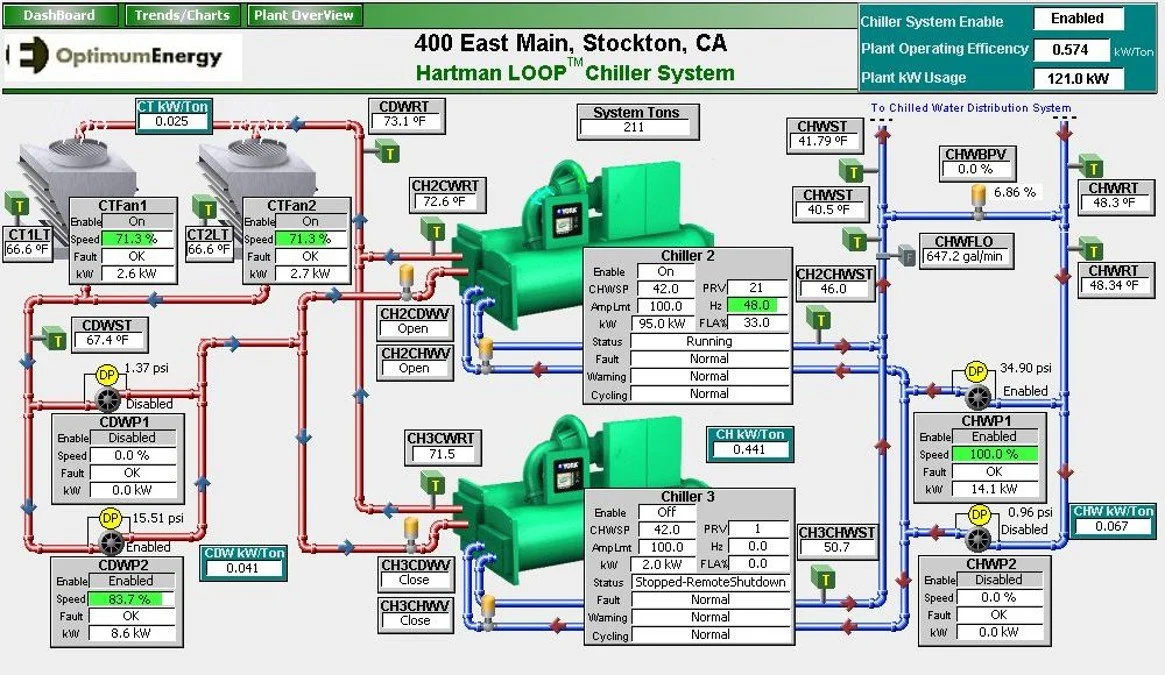Screen dimensions: 1165x675
Task: Click Plant Operating Efficiency 0.574 value
Action: tap(1071, 50)
